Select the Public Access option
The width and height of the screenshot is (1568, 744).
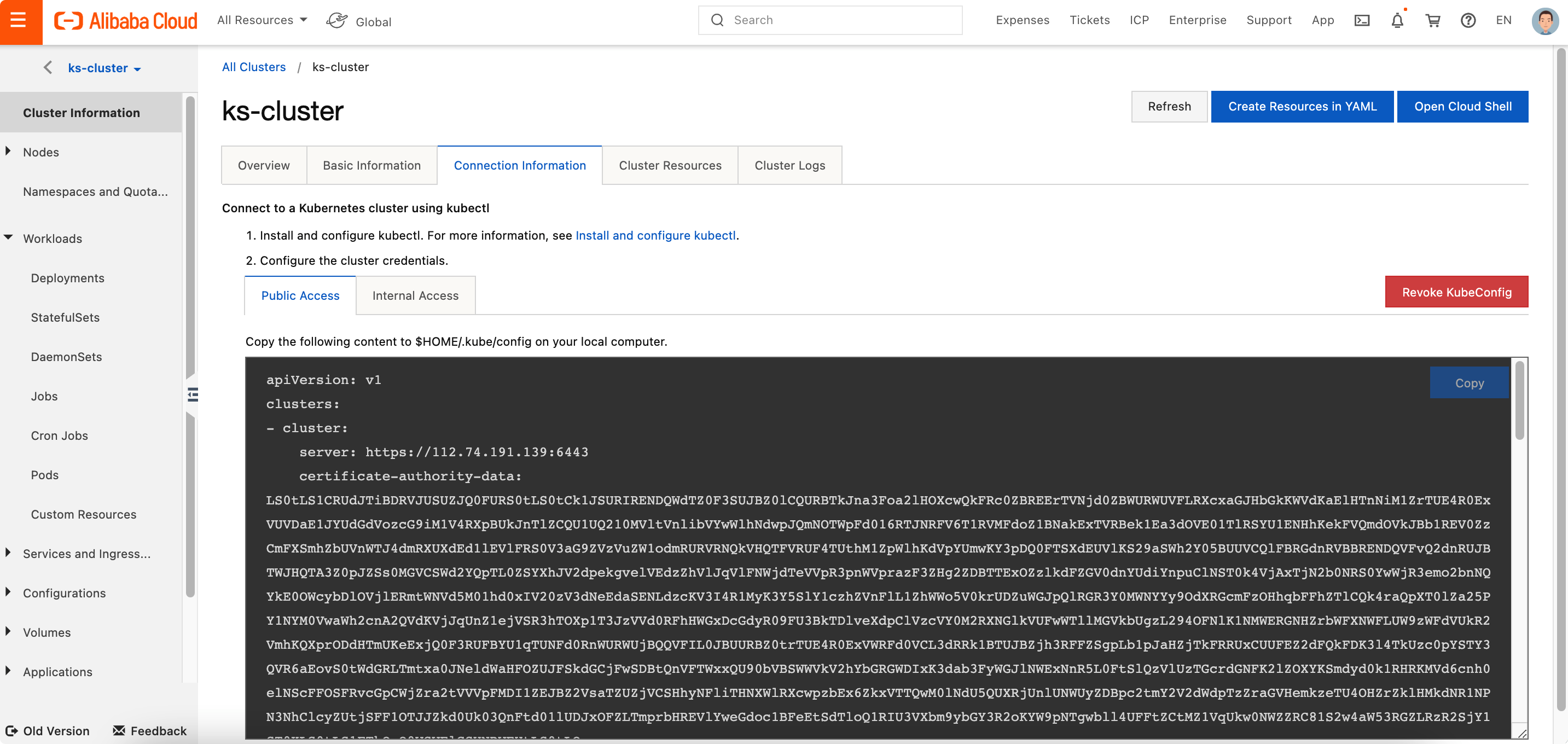coord(300,295)
